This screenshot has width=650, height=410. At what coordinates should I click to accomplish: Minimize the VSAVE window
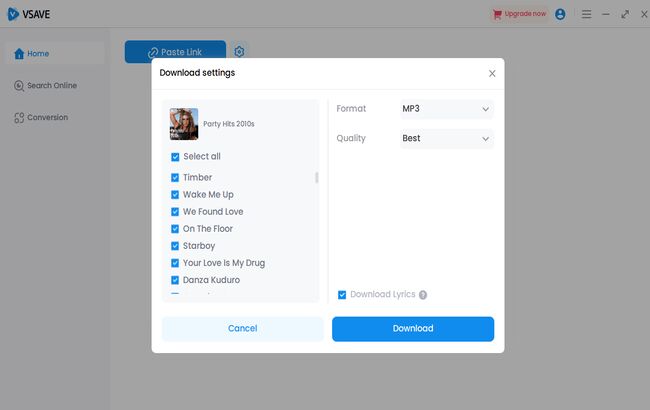tap(606, 14)
